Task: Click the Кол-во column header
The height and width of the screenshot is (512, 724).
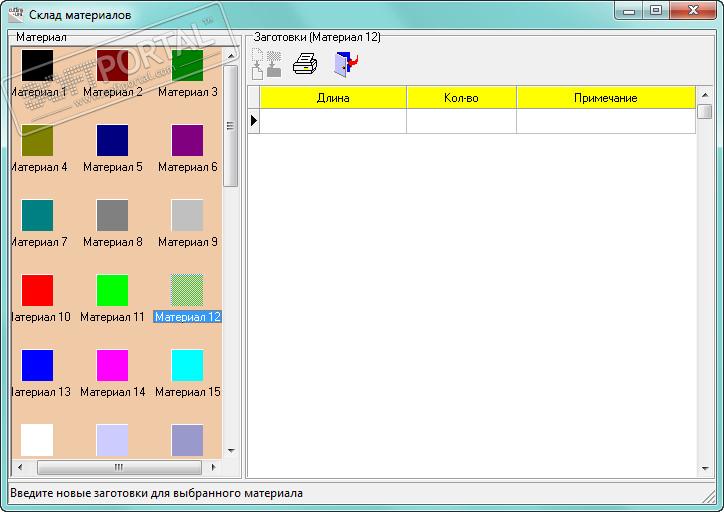Action: (461, 97)
